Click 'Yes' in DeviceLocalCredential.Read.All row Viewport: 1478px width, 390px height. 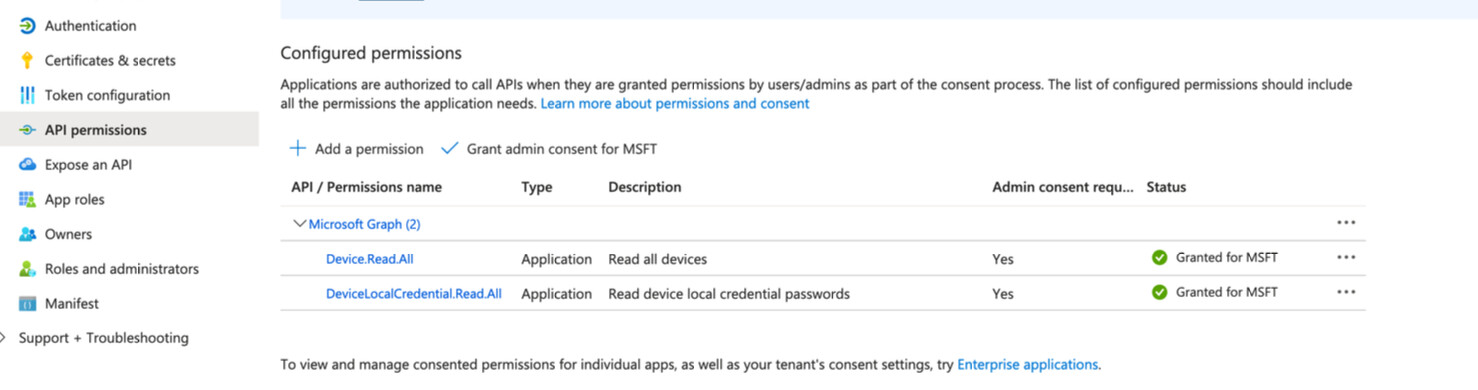point(1003,294)
